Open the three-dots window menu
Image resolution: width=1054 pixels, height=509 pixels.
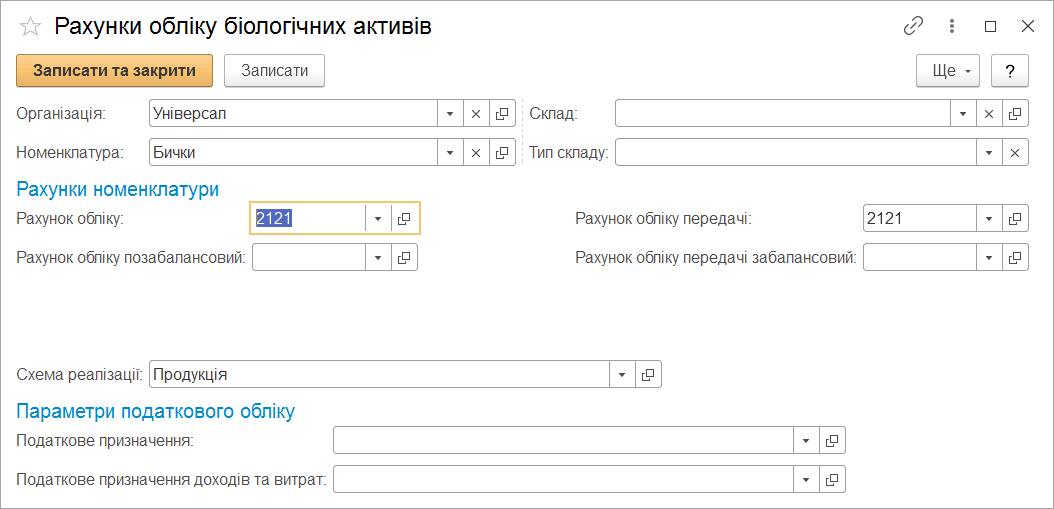point(951,26)
